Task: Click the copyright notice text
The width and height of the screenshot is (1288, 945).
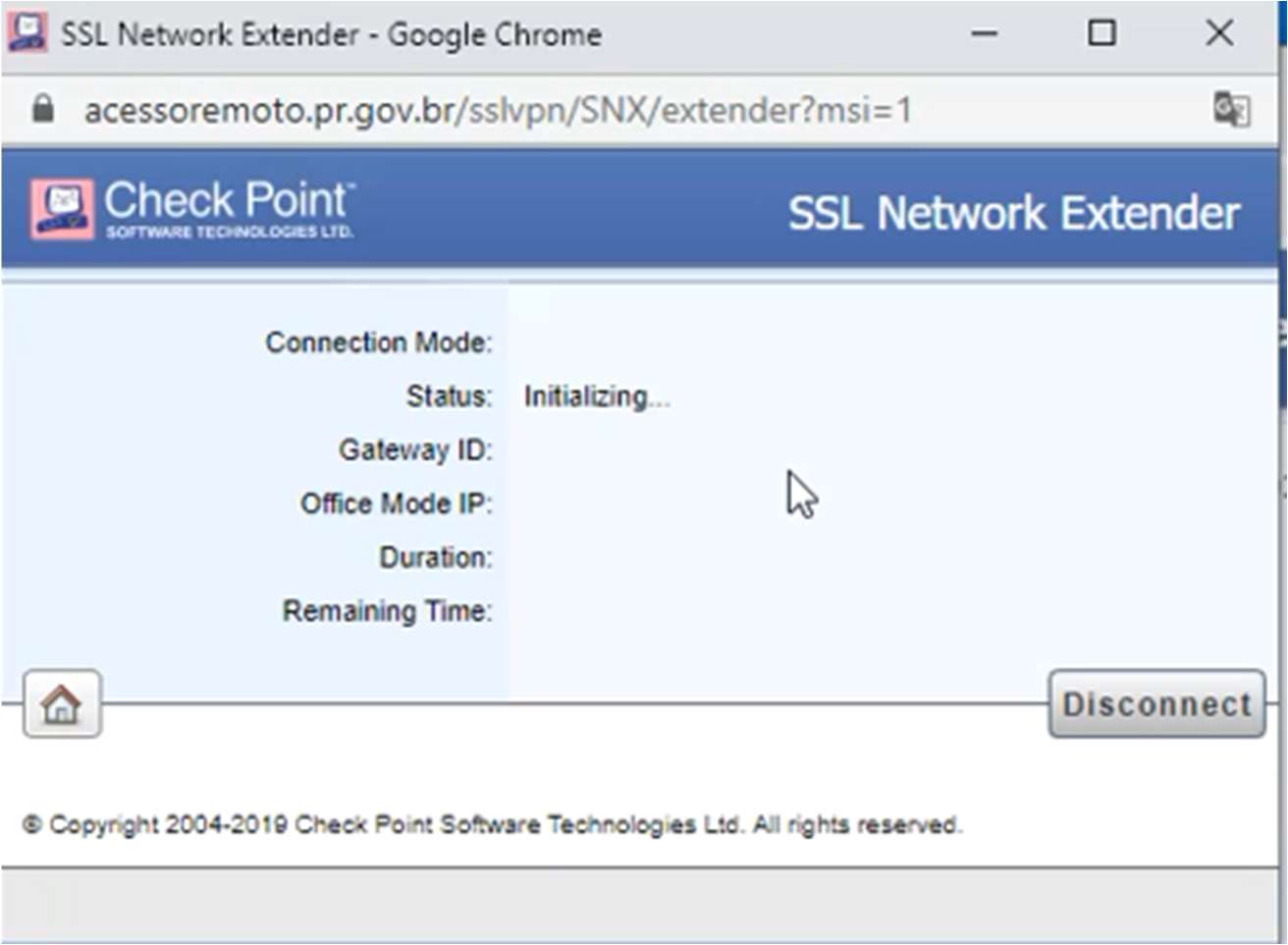Action: [x=492, y=824]
